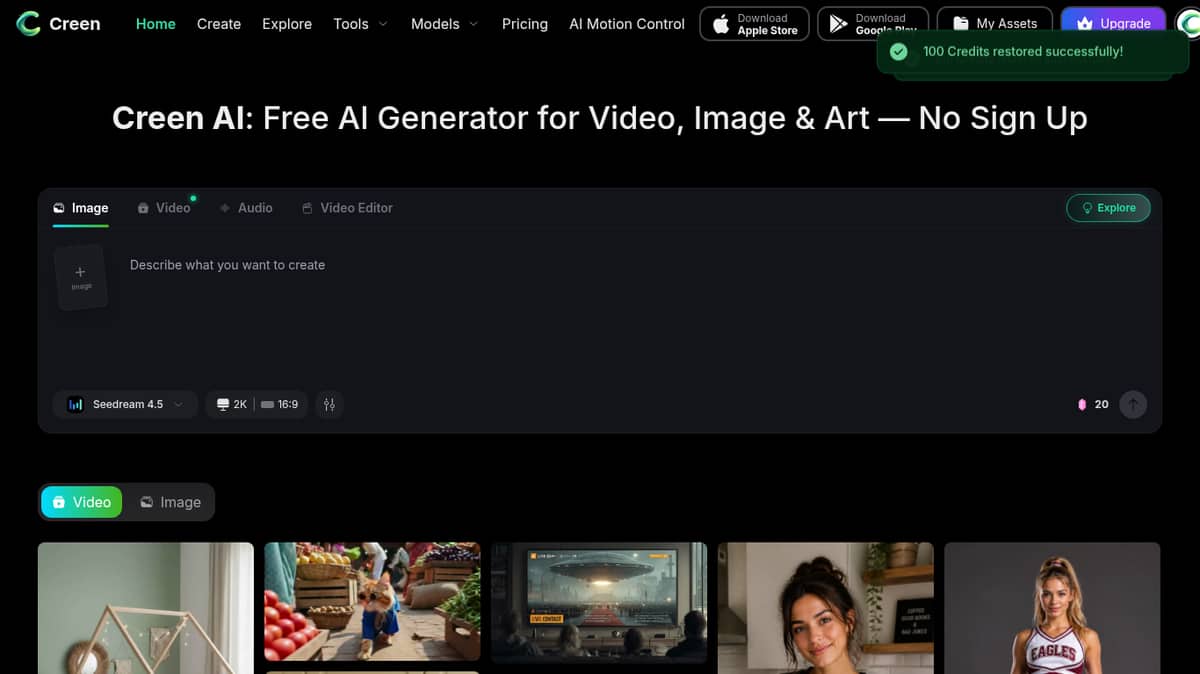
Task: Toggle gallery to Image view
Action: [170, 502]
